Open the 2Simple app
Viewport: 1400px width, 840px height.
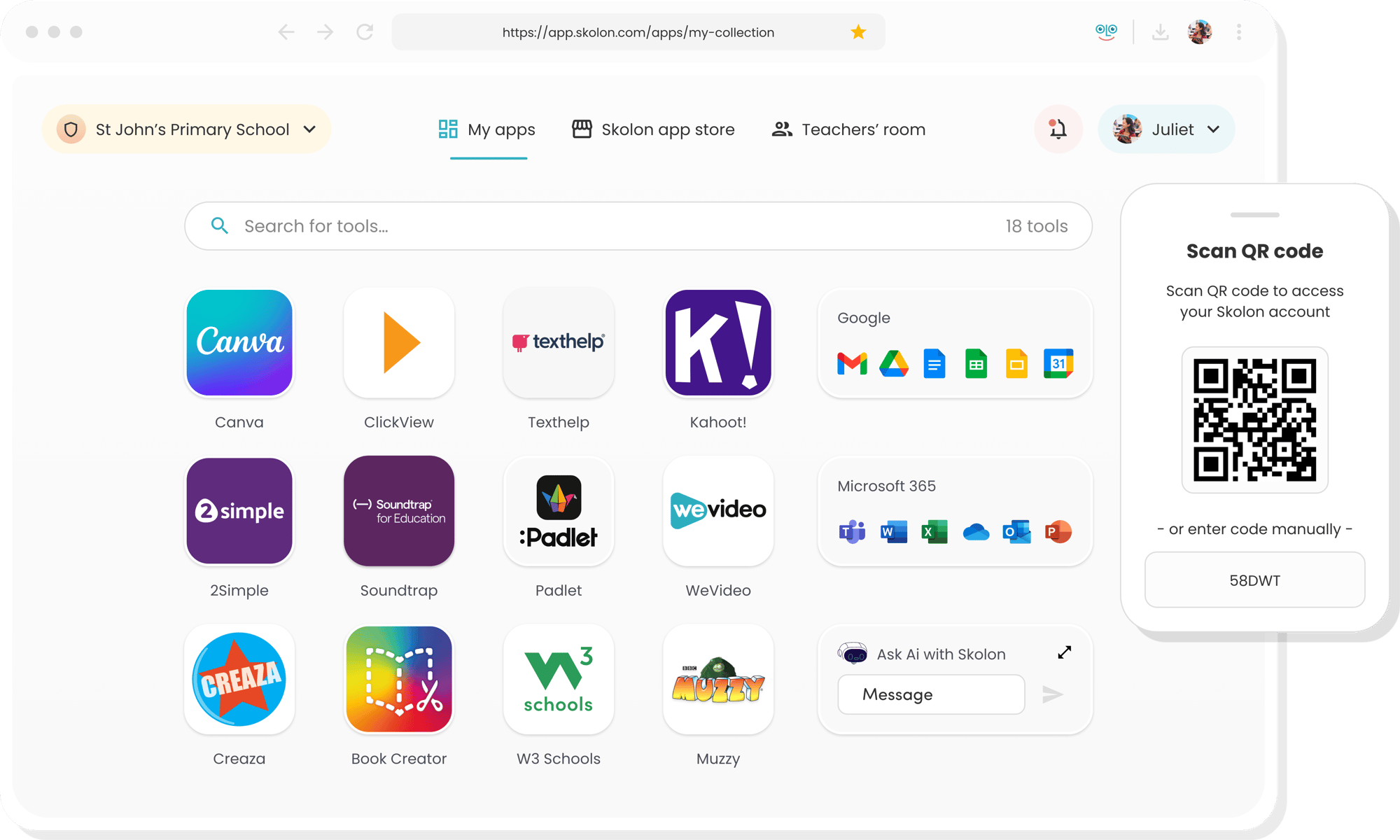(239, 511)
